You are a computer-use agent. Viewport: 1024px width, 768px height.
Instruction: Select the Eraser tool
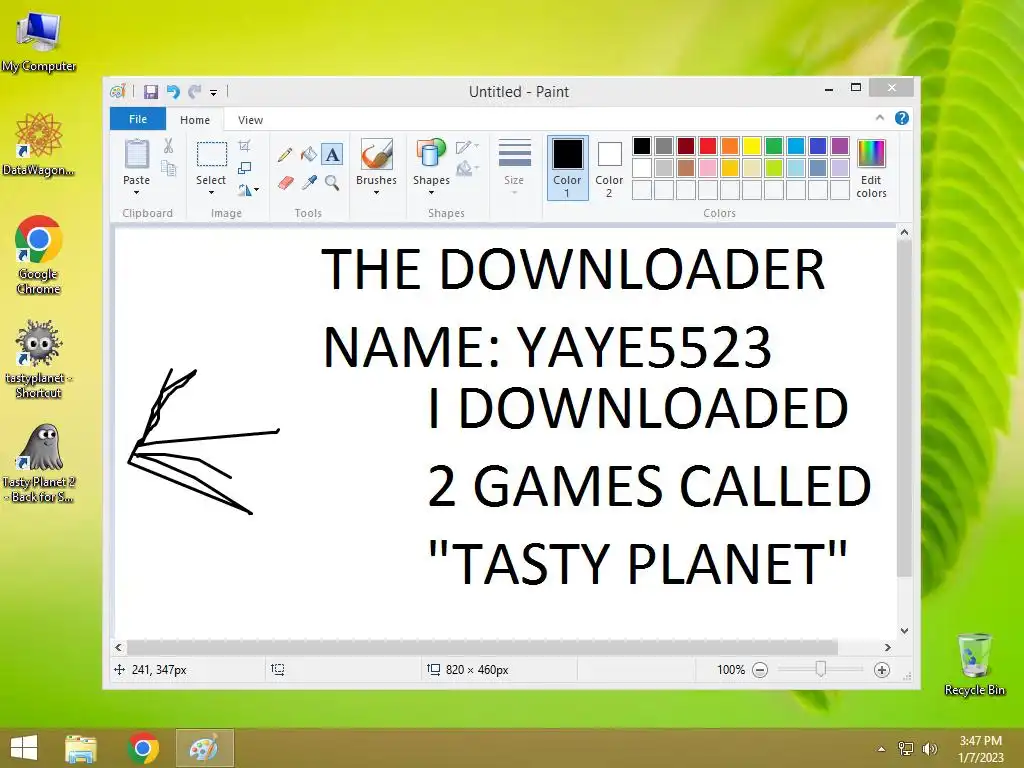click(x=285, y=182)
